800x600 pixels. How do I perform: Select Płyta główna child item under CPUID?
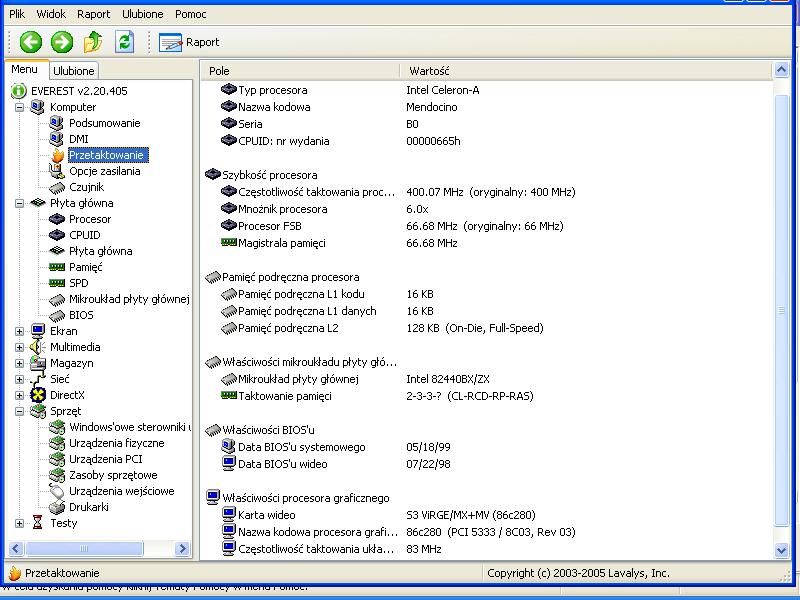coord(91,251)
